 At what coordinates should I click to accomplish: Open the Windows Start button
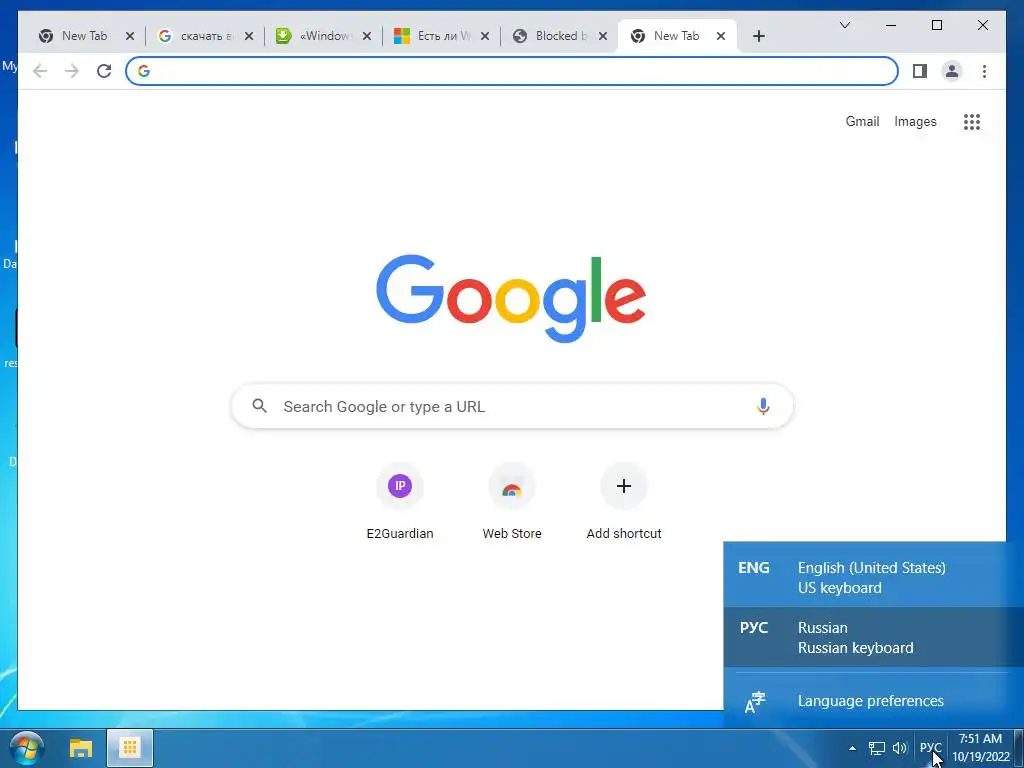(x=27, y=748)
